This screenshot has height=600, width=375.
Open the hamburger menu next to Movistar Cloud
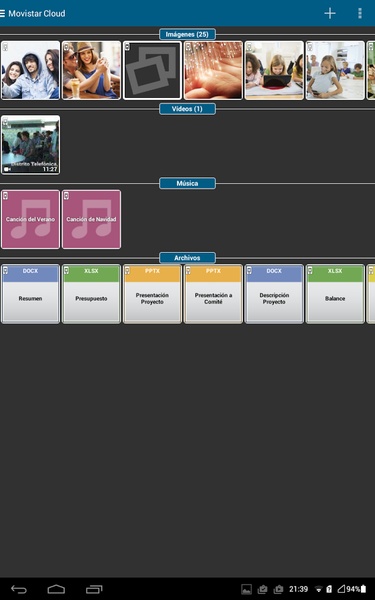click(x=2, y=13)
